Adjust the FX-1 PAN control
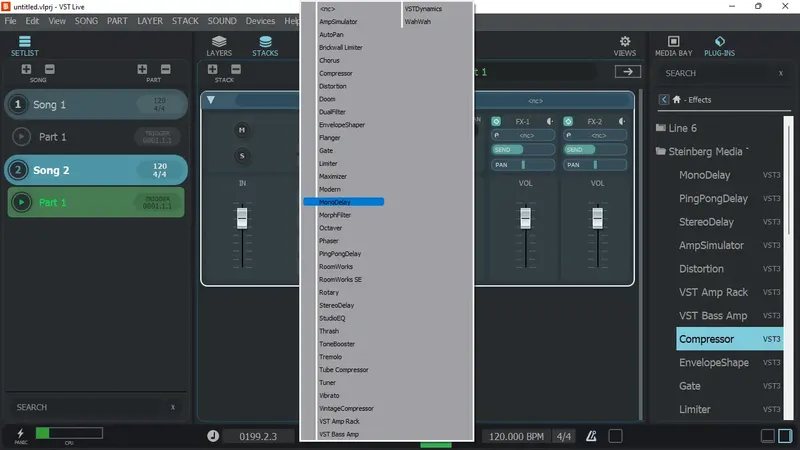The width and height of the screenshot is (800, 450). point(523,164)
